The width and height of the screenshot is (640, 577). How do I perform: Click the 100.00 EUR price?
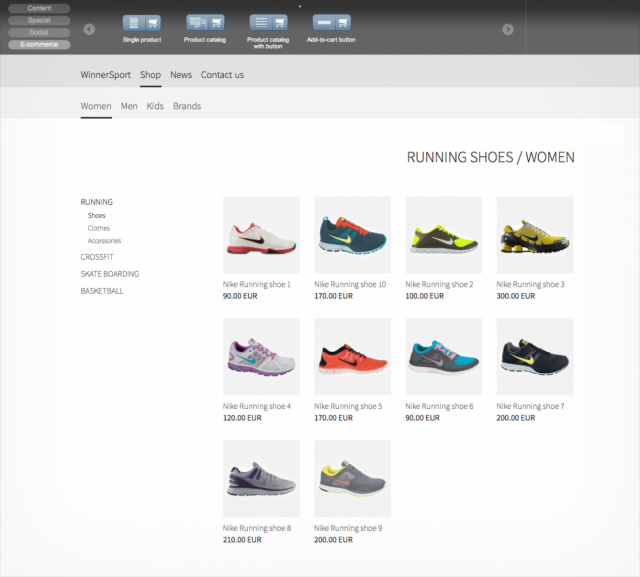tap(424, 296)
